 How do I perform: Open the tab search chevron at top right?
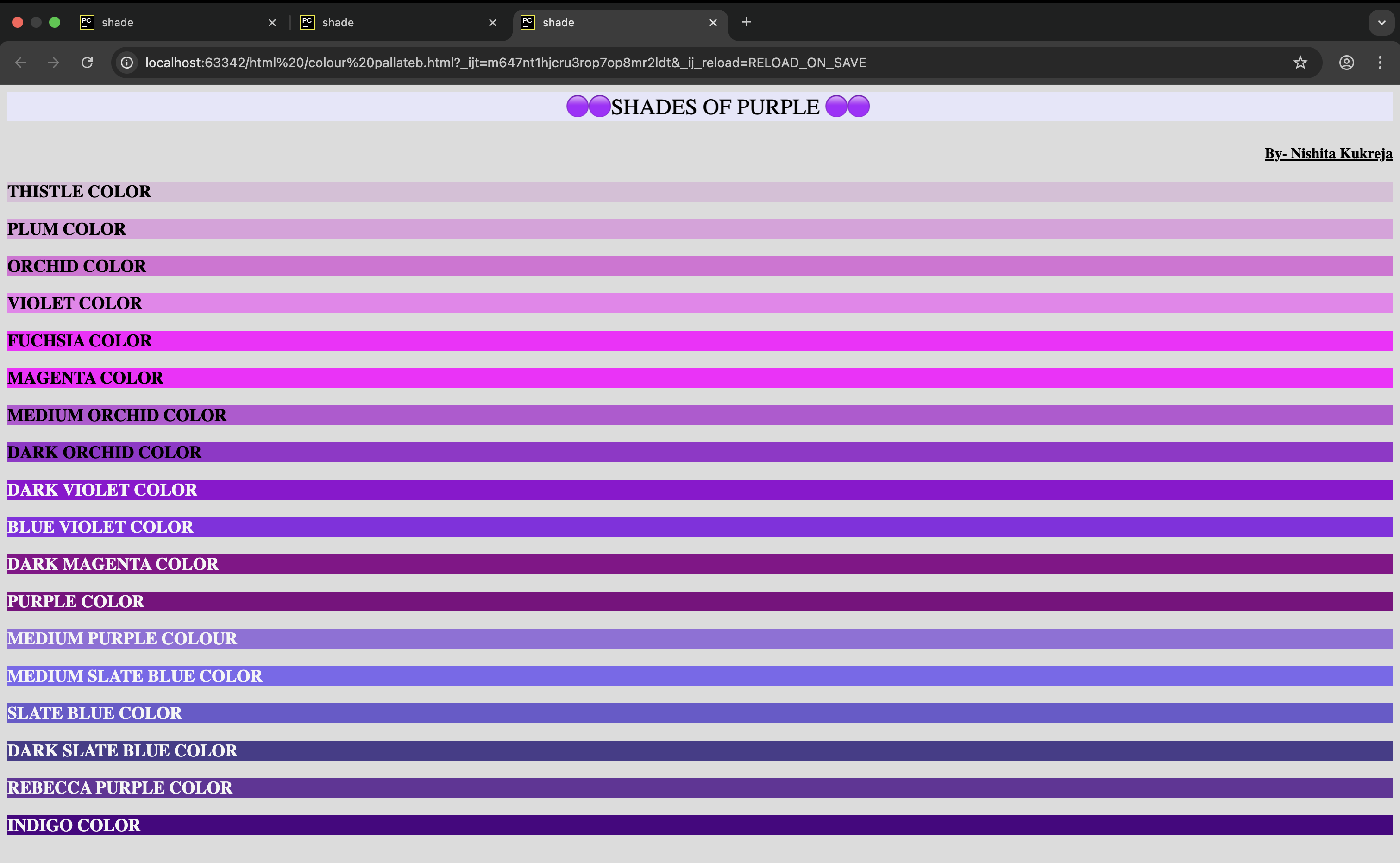pos(1381,22)
